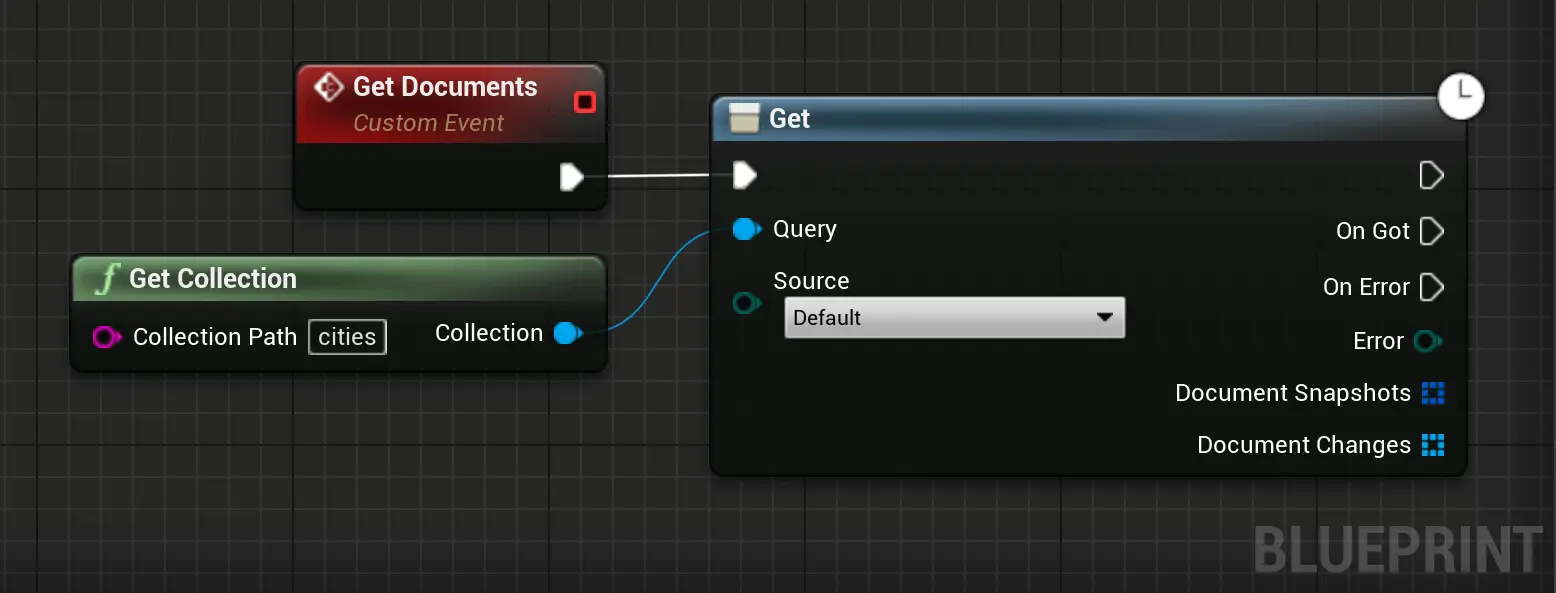
Task: Click the On Error execution pin
Action: pyautogui.click(x=1432, y=287)
